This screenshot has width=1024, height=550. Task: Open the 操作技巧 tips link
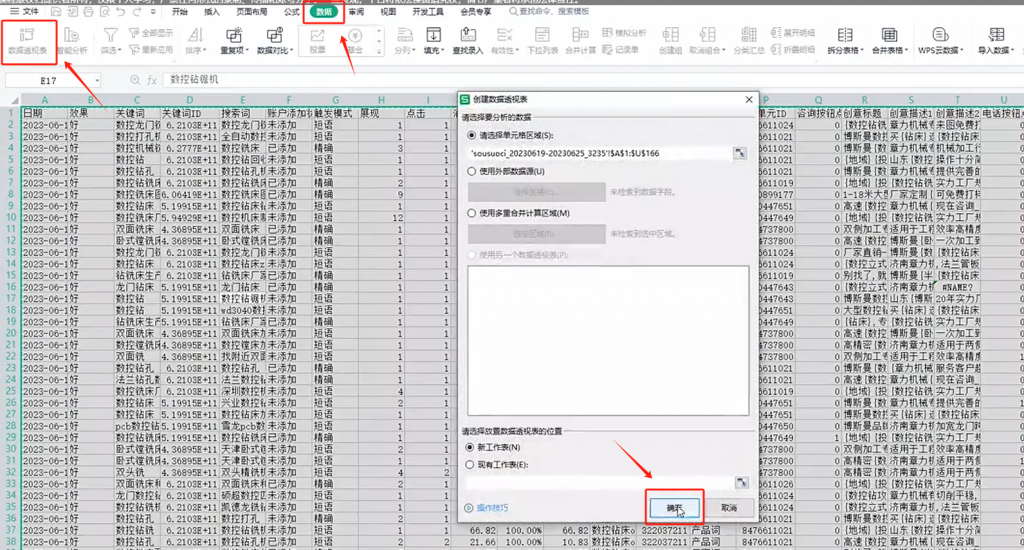pos(487,508)
